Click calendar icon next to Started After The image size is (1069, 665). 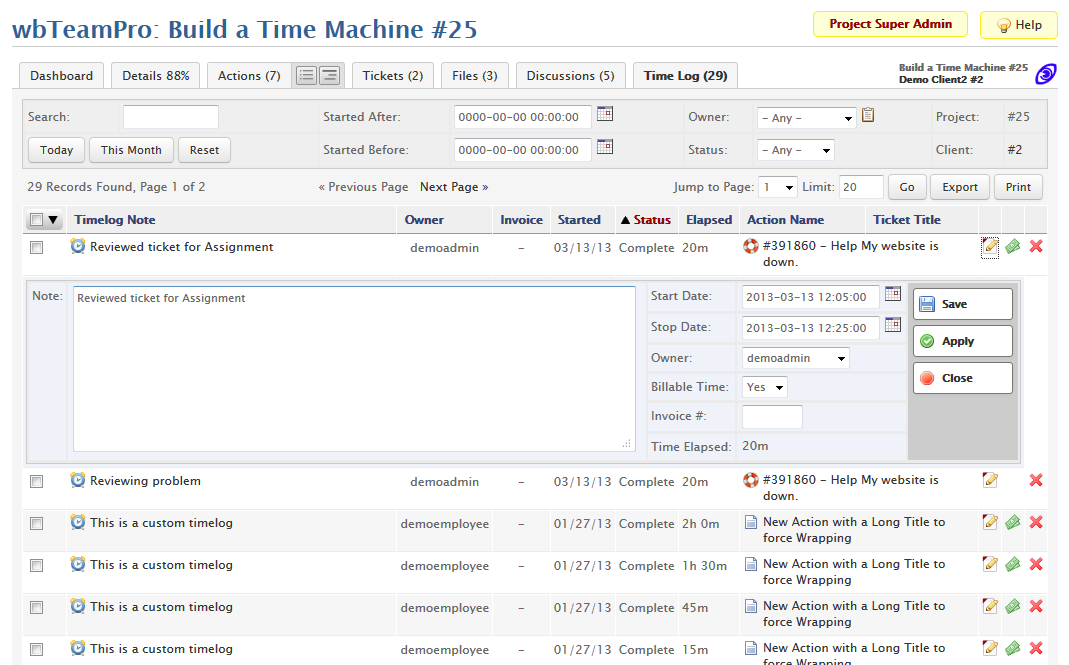click(605, 114)
